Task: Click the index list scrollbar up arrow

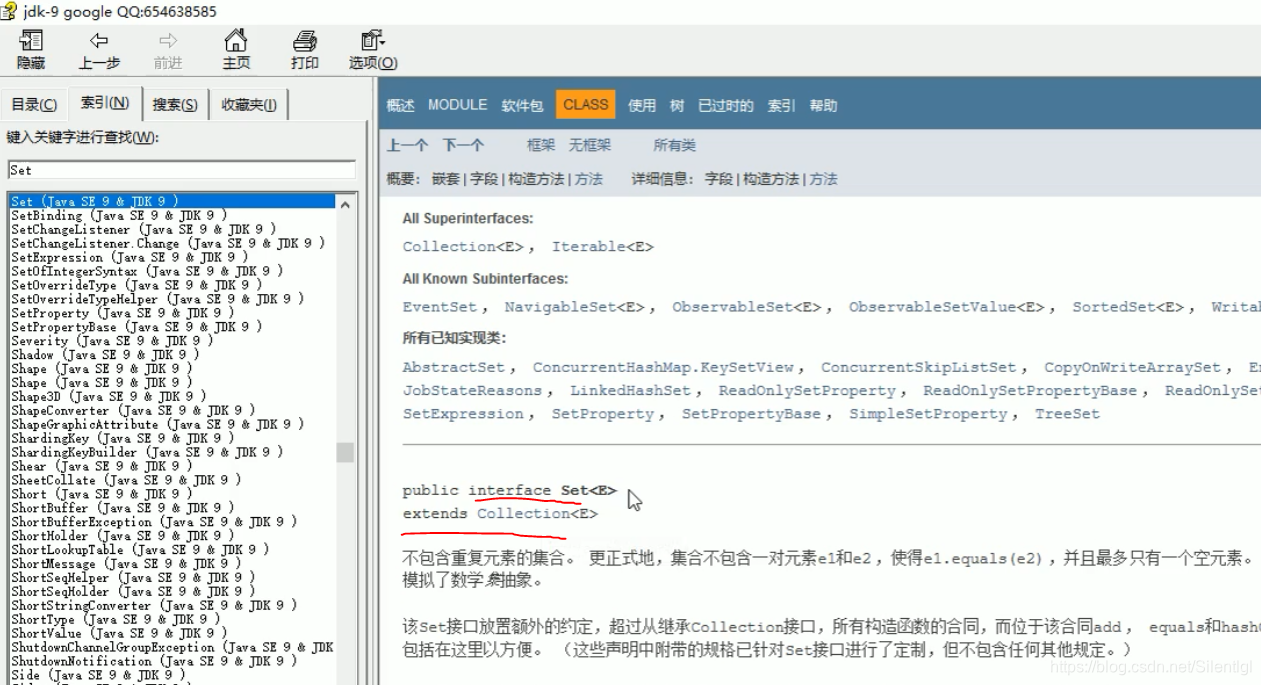Action: pos(345,204)
